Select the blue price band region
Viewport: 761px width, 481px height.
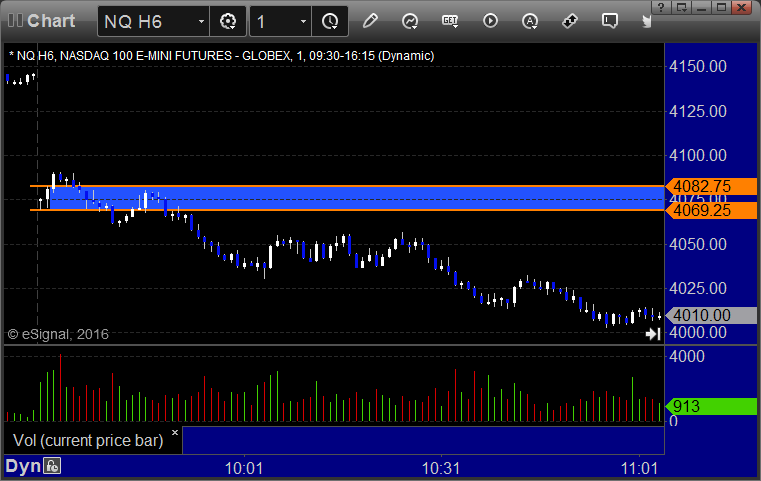click(356, 199)
